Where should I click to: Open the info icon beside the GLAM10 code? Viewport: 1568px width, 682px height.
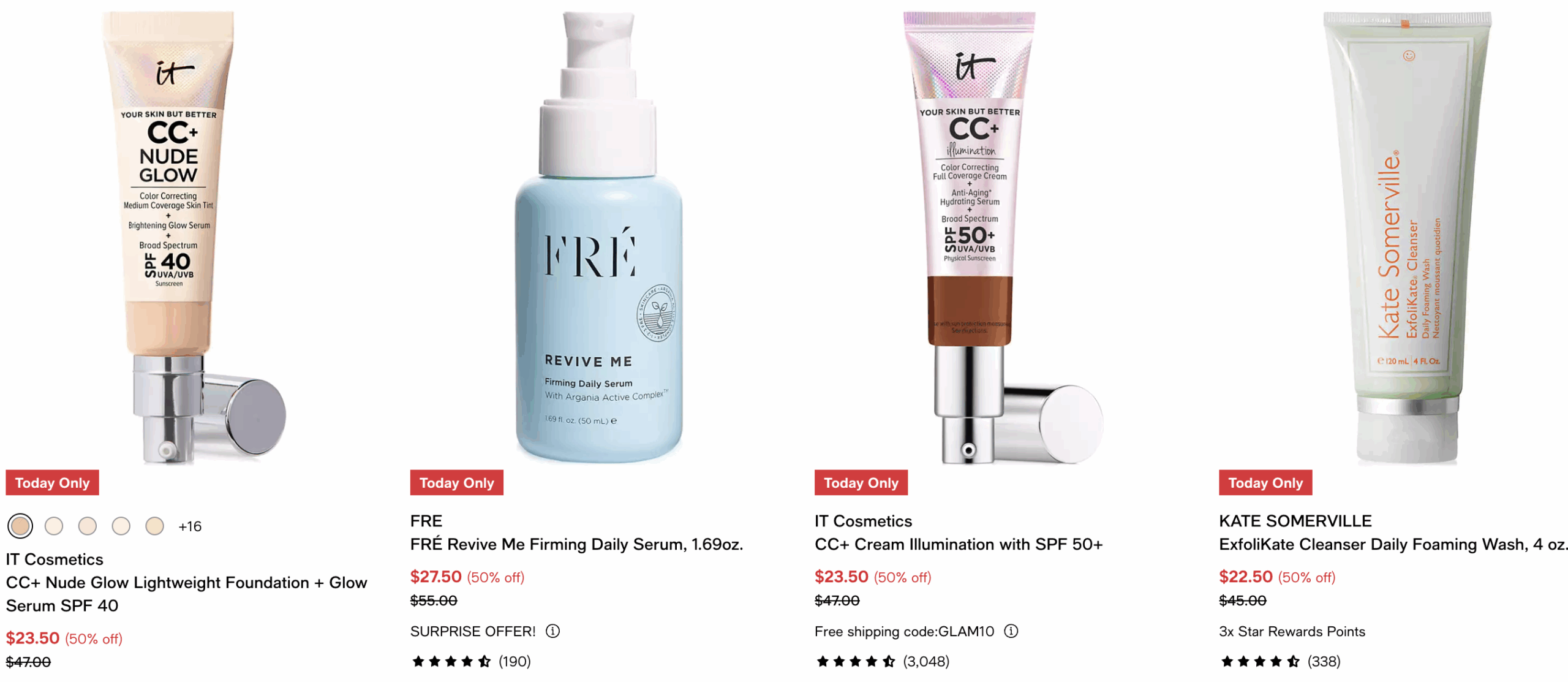pyautogui.click(x=1011, y=631)
